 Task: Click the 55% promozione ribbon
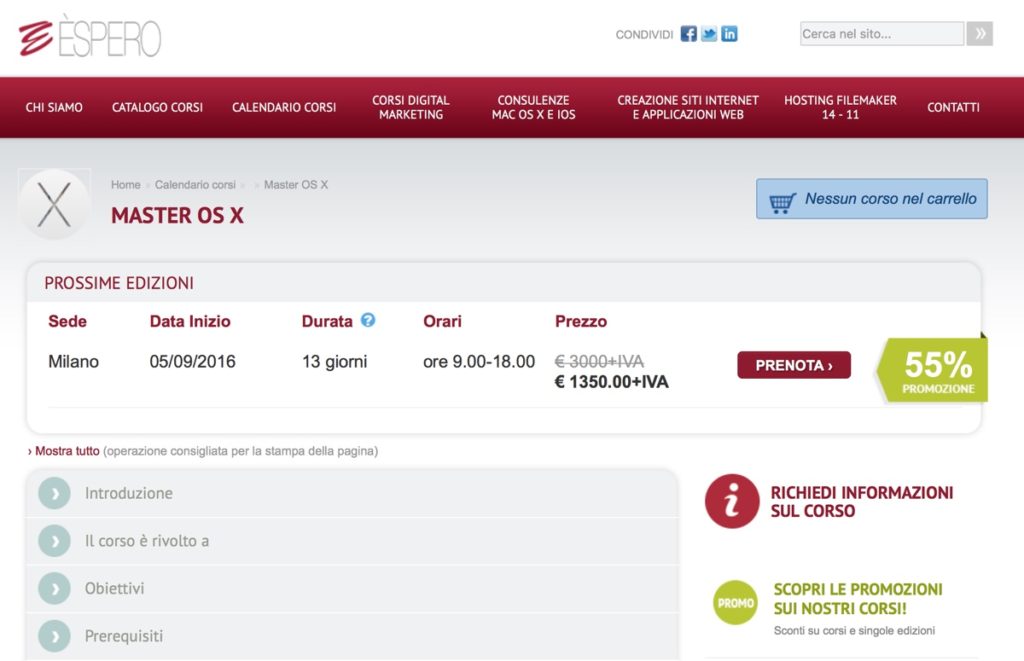tap(933, 370)
